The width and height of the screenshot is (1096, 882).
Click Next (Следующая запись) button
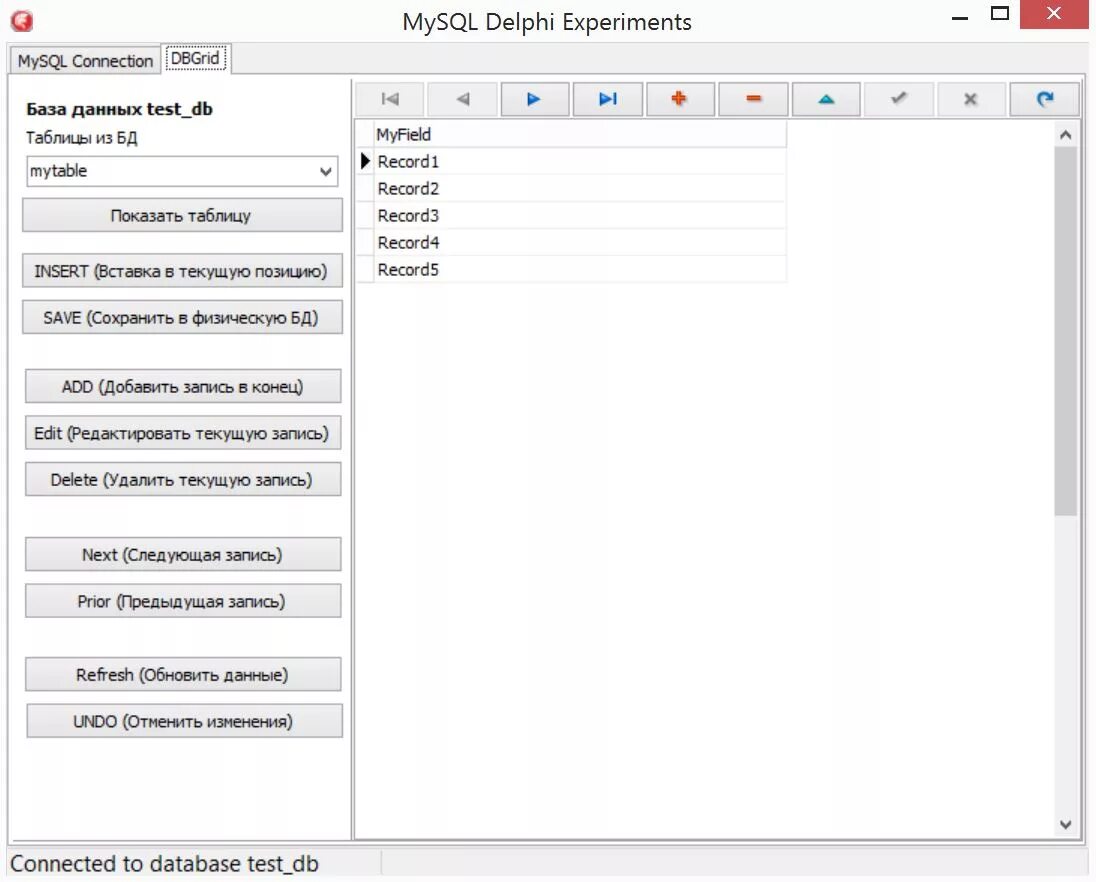(183, 554)
